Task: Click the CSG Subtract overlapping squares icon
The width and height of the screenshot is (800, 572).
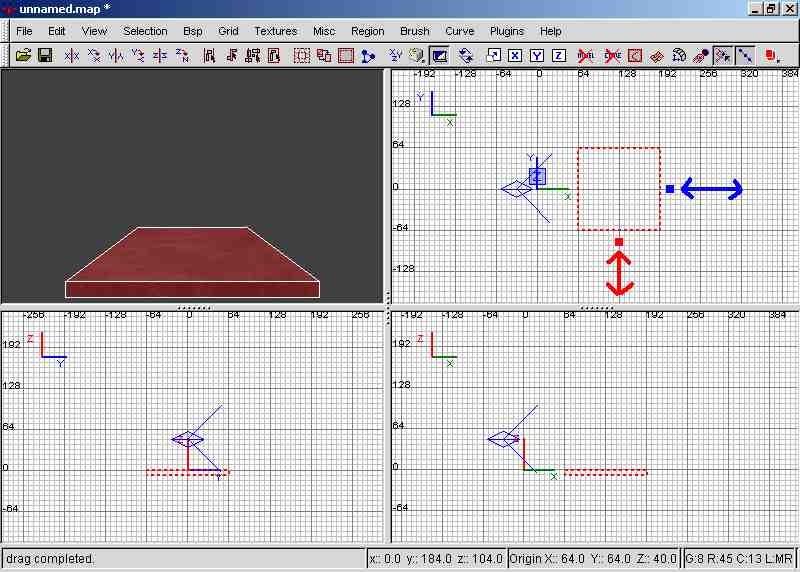Action: pos(323,56)
